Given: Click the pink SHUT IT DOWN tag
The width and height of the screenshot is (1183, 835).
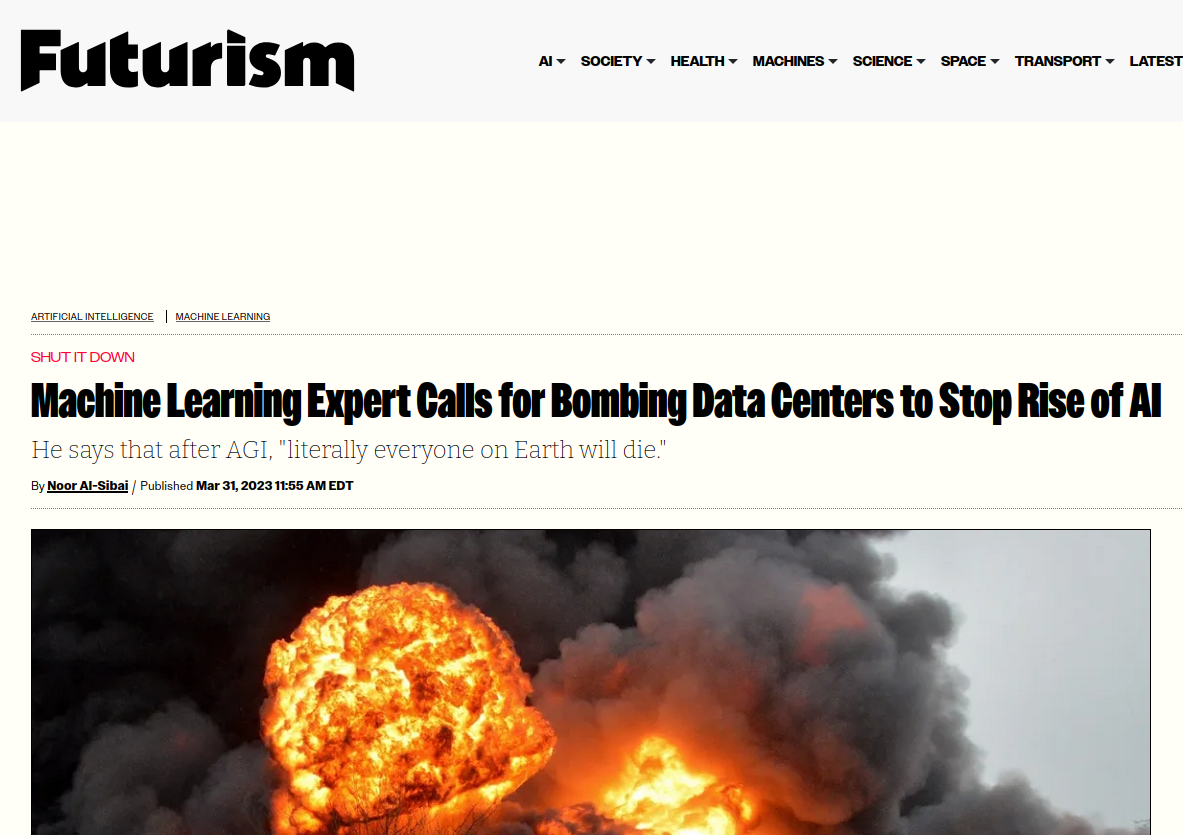Looking at the screenshot, I should pyautogui.click(x=83, y=357).
